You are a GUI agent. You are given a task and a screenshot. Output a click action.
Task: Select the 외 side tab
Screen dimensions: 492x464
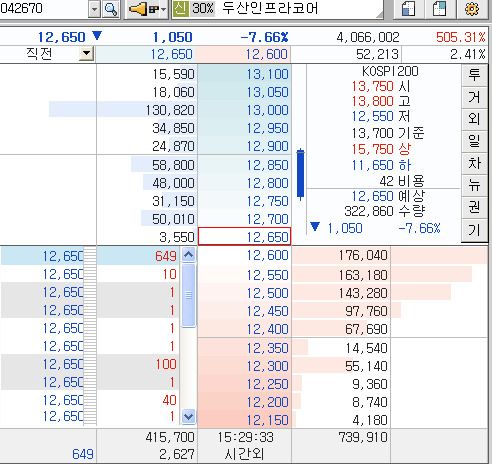click(474, 119)
